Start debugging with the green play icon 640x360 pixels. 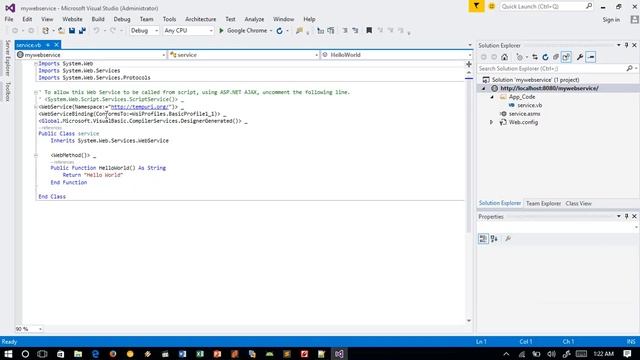coord(221,31)
